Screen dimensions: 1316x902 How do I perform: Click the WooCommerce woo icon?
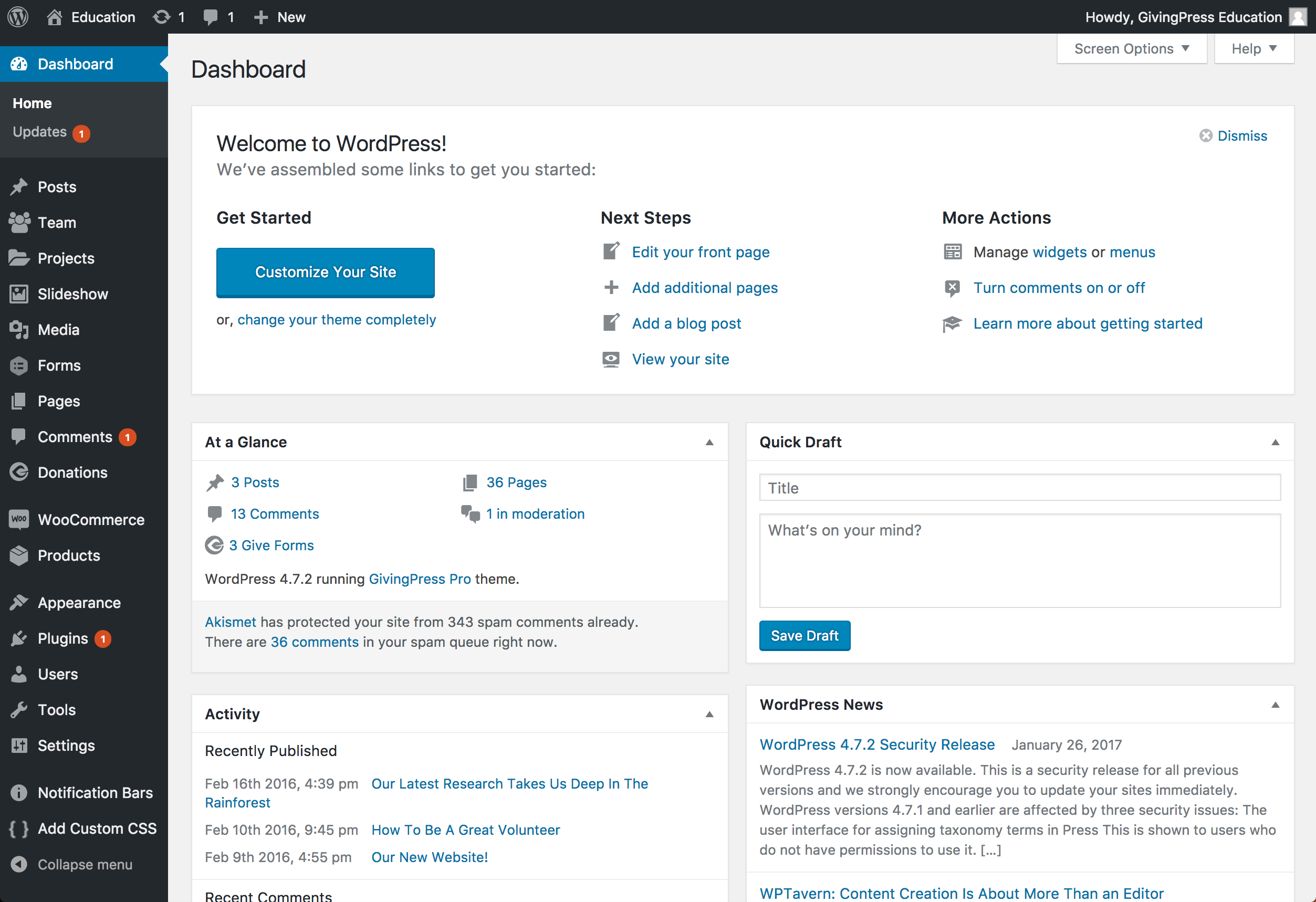[19, 519]
